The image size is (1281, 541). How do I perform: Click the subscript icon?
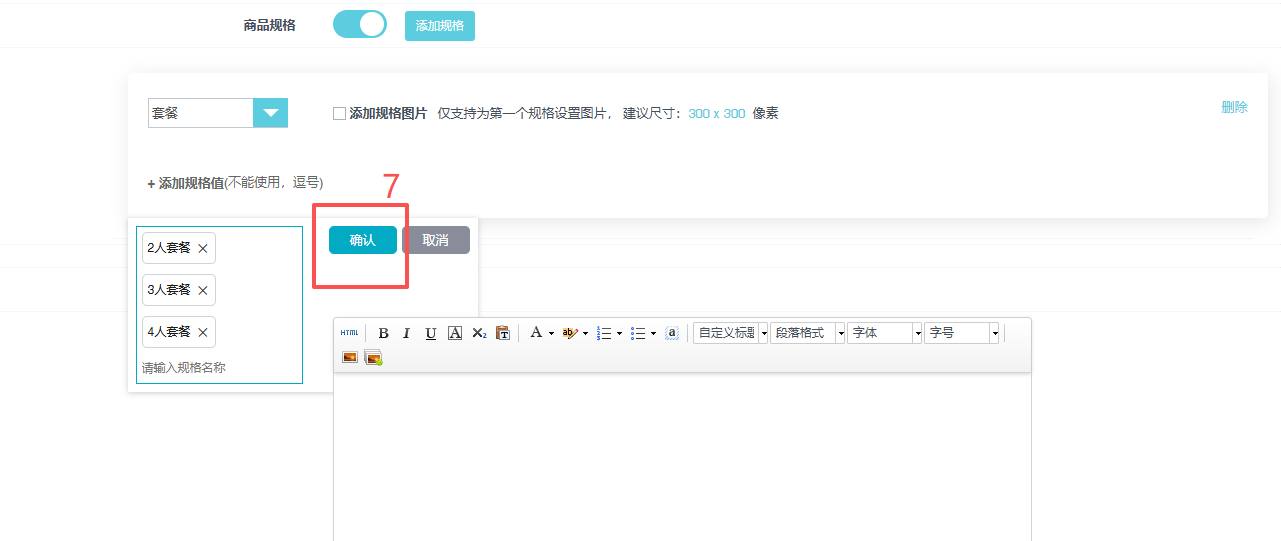click(x=479, y=333)
